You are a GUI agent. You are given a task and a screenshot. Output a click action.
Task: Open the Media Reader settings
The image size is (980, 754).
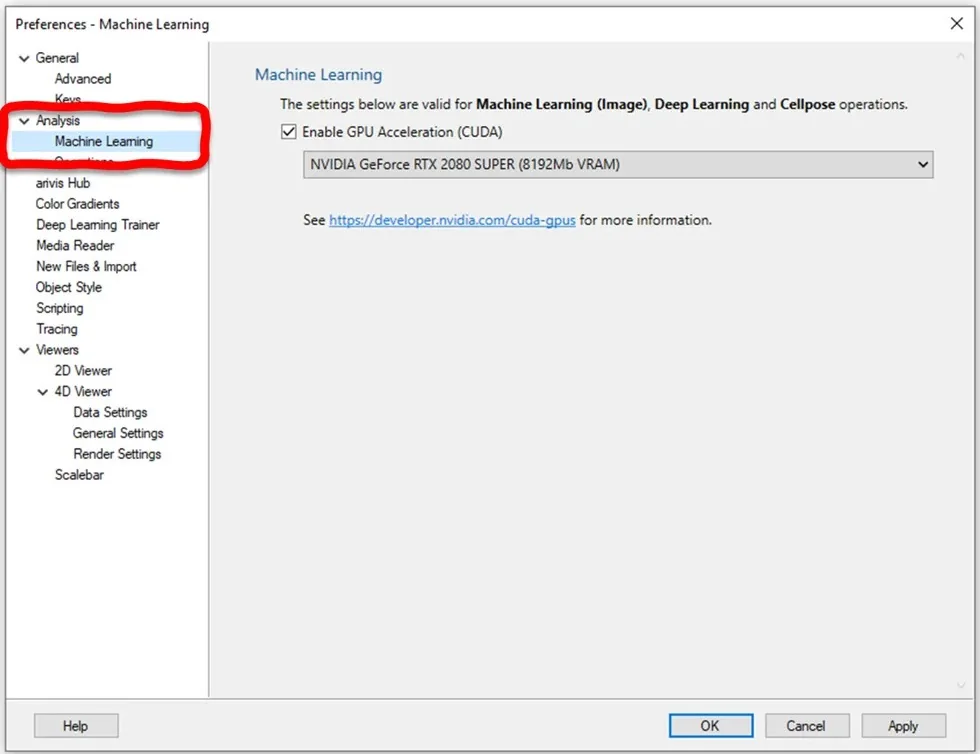(x=74, y=245)
